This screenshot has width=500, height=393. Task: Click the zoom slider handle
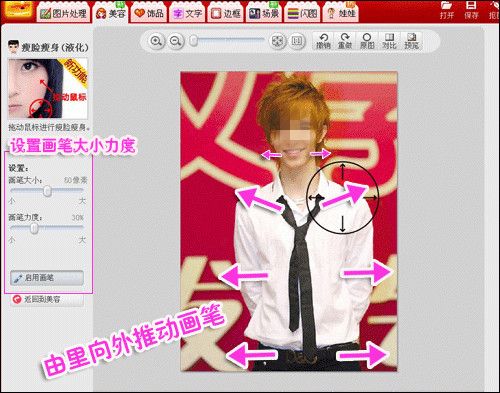tap(194, 41)
